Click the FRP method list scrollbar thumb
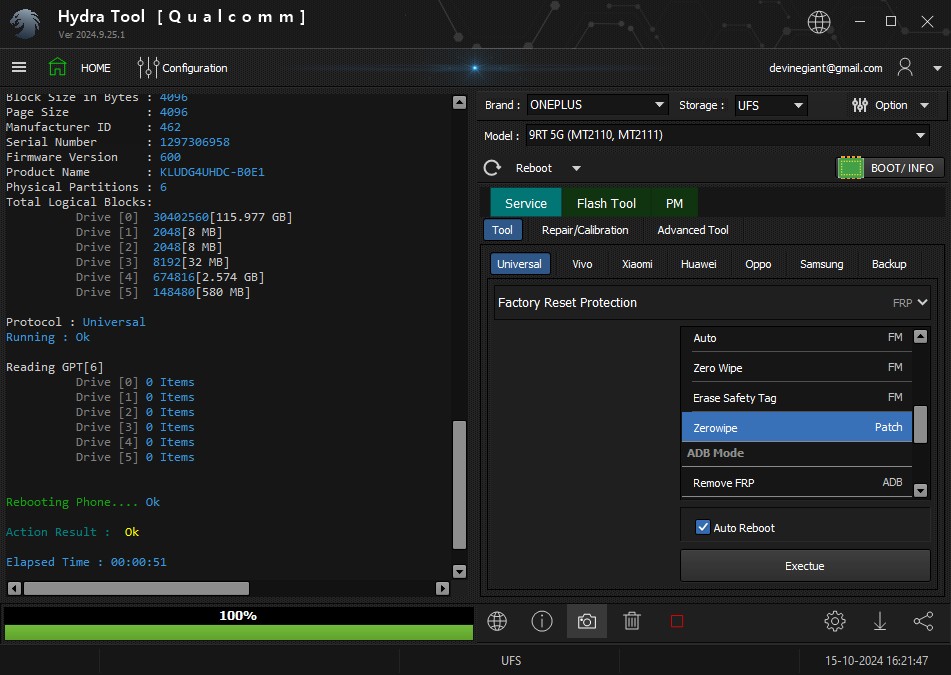Image resolution: width=951 pixels, height=675 pixels. [920, 425]
